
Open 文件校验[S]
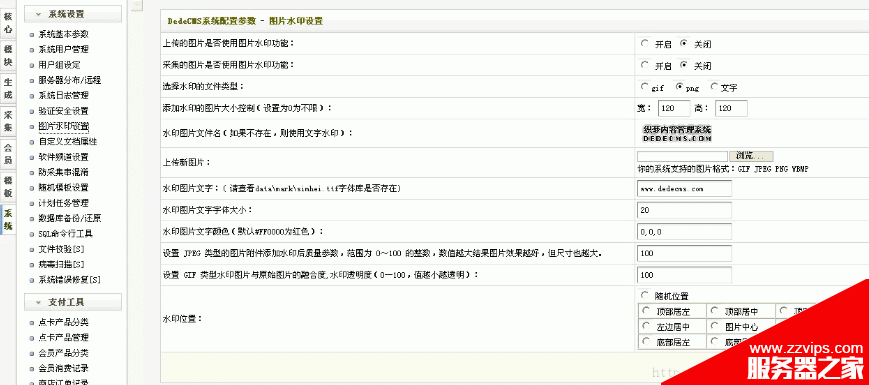tap(61, 249)
